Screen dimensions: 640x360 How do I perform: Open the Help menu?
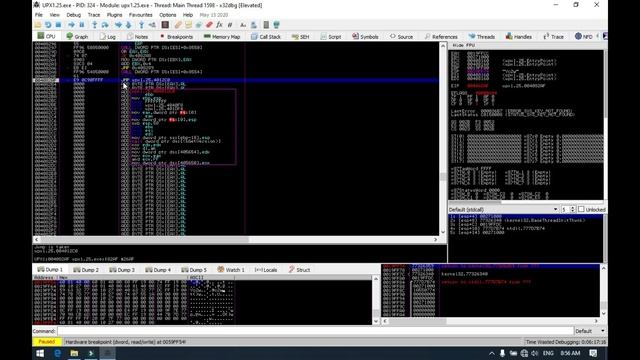tap(188, 15)
